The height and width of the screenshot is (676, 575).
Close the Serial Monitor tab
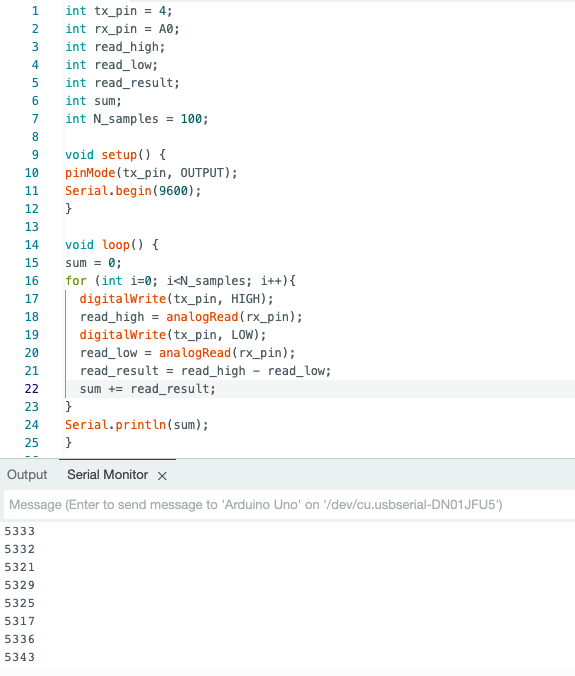pos(162,476)
